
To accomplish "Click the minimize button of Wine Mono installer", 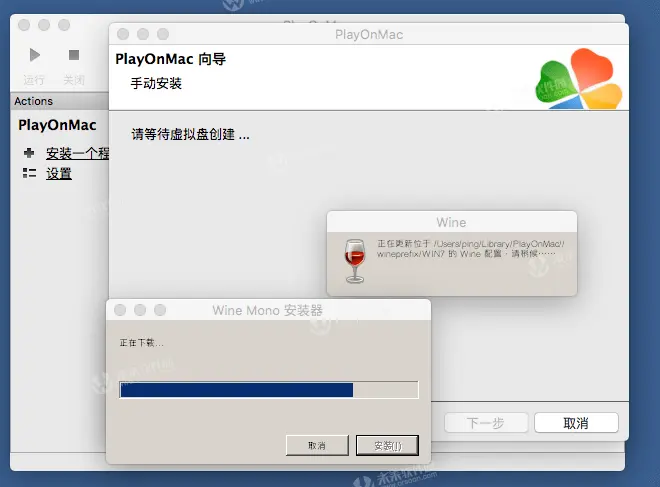I will click(140, 310).
